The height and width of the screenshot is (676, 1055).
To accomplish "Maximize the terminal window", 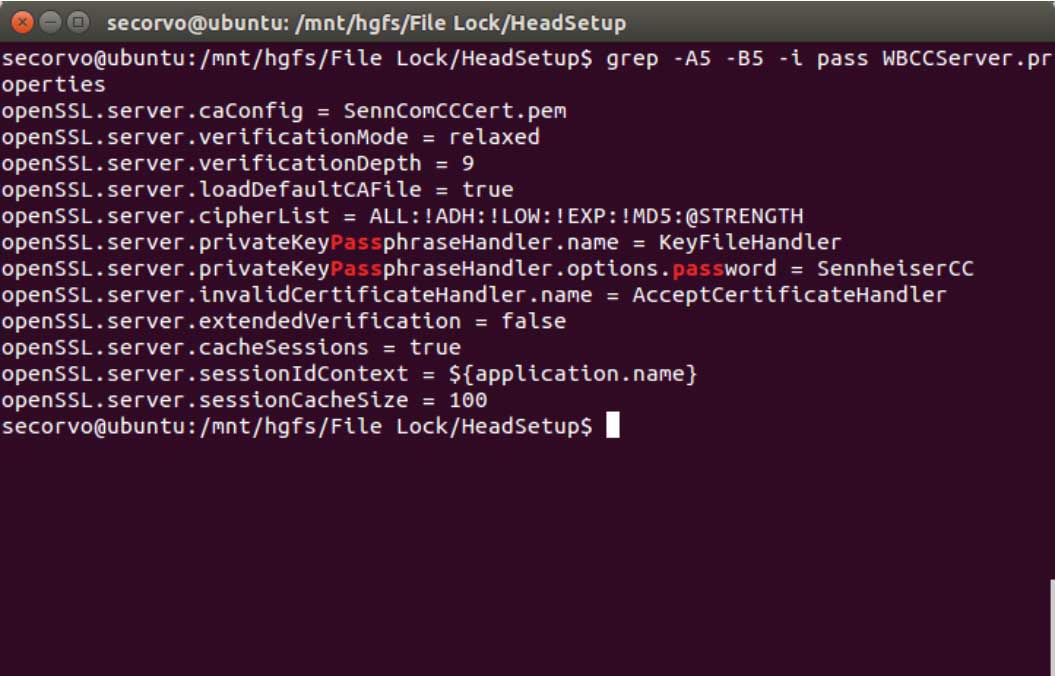I will (79, 23).
